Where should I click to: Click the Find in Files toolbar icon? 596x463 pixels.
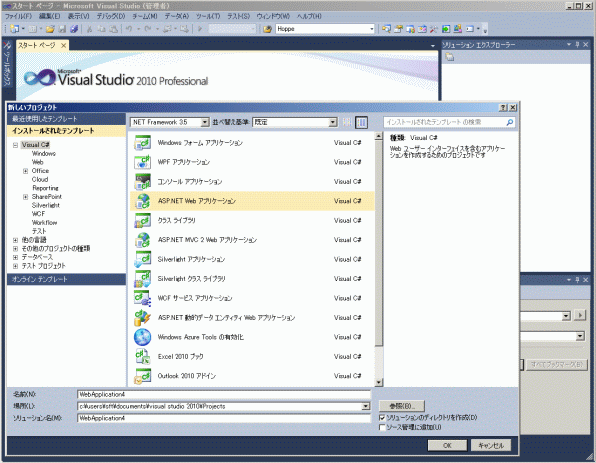coord(267,29)
